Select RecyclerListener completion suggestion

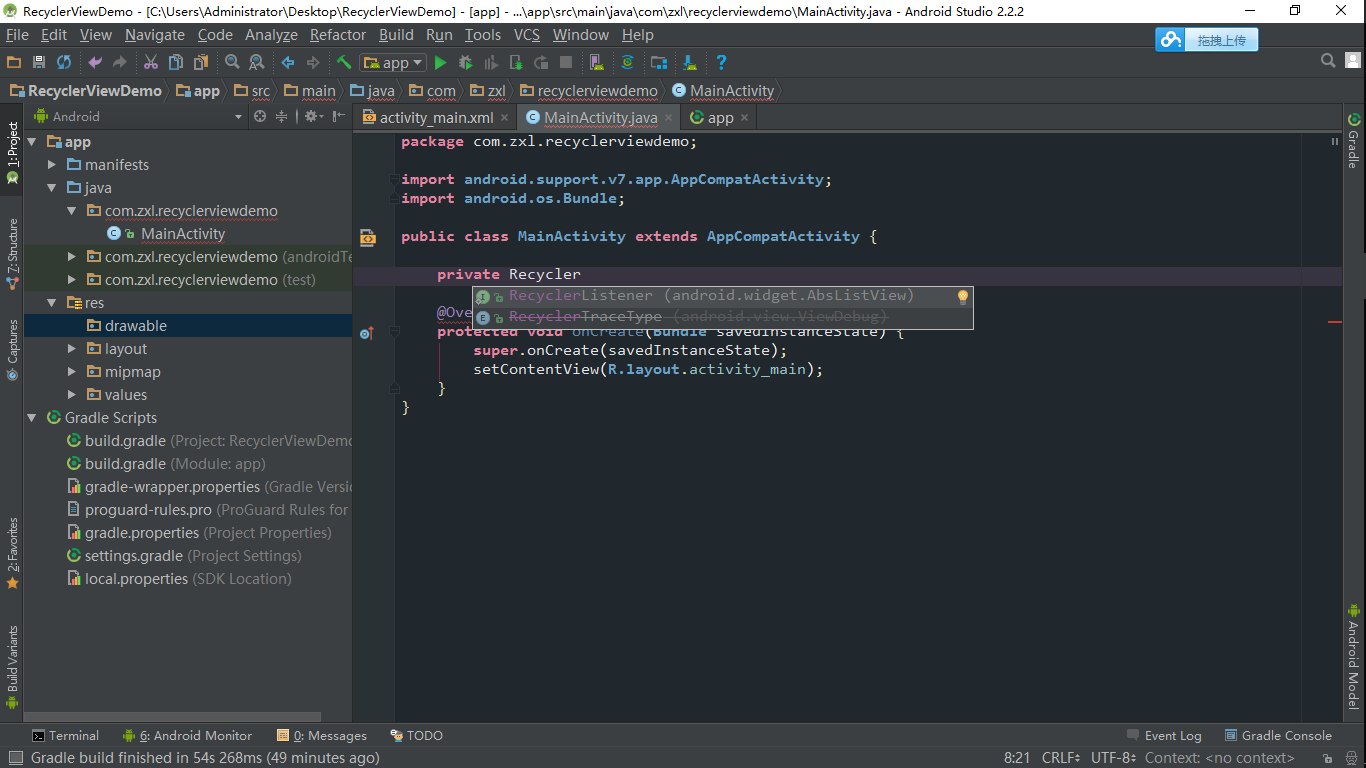point(722,296)
